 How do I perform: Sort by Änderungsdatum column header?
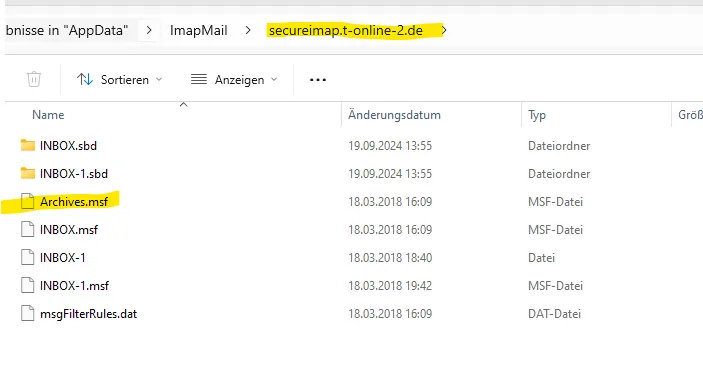pyautogui.click(x=395, y=115)
